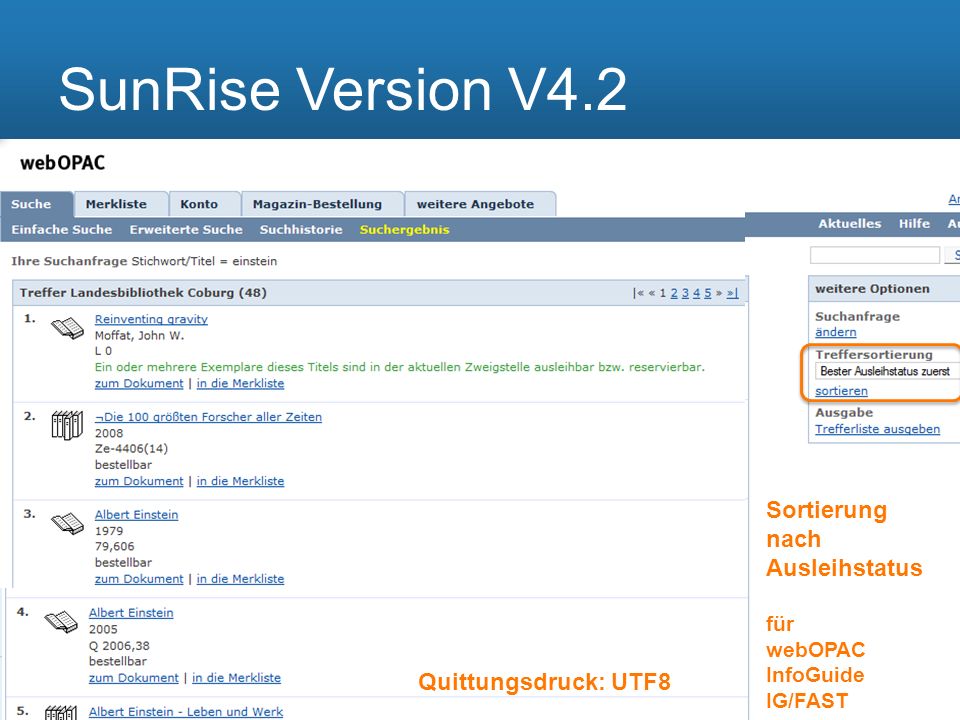960x720 pixels.
Task: Open Albert Einstein - Leben und Werk
Action: pyautogui.click(x=186, y=712)
